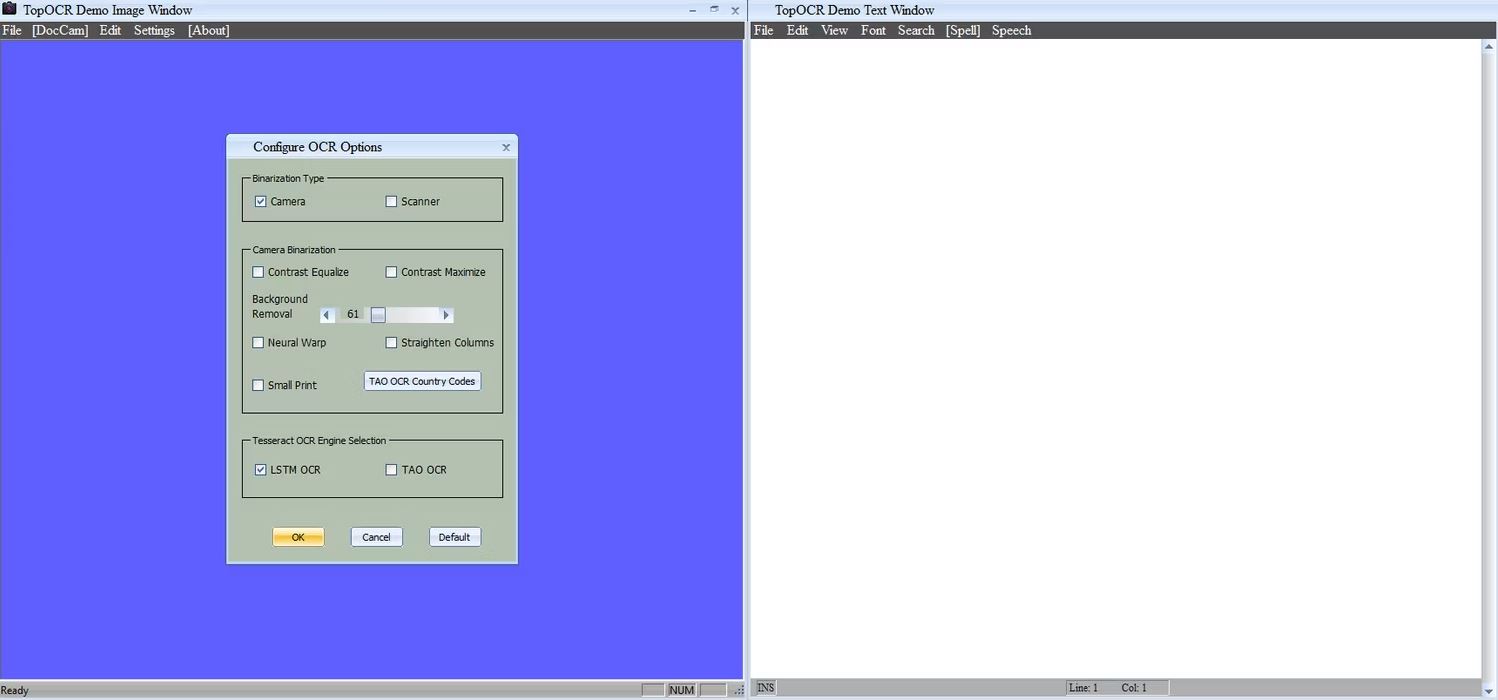Open the Speech menu
Image resolution: width=1498 pixels, height=700 pixels.
[x=1011, y=30]
